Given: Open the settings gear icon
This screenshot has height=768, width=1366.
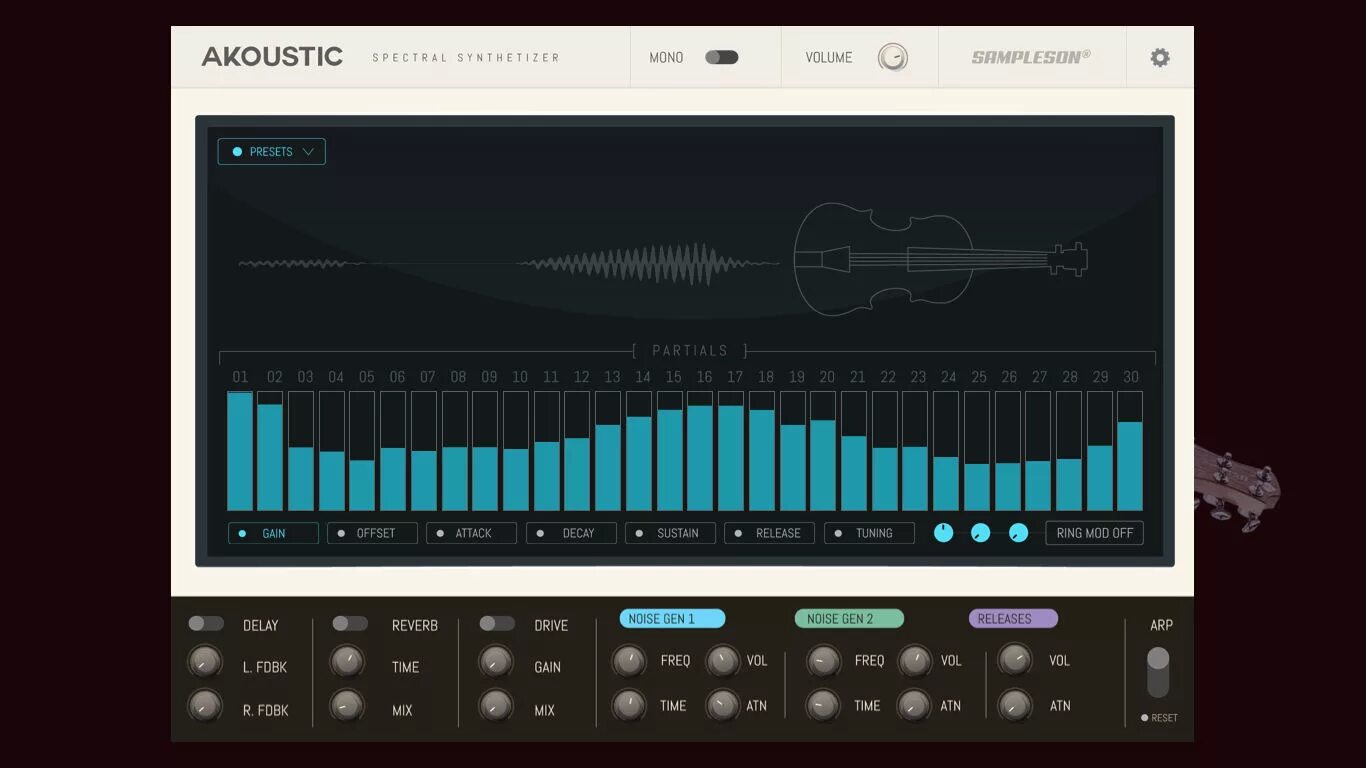Looking at the screenshot, I should [1160, 58].
